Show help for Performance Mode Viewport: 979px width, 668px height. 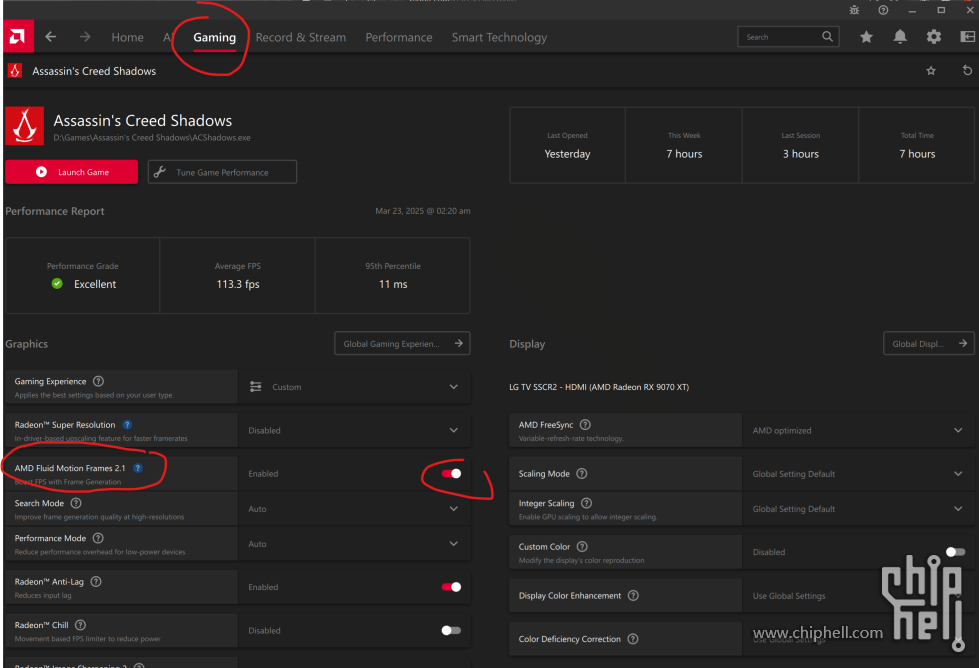click(98, 538)
